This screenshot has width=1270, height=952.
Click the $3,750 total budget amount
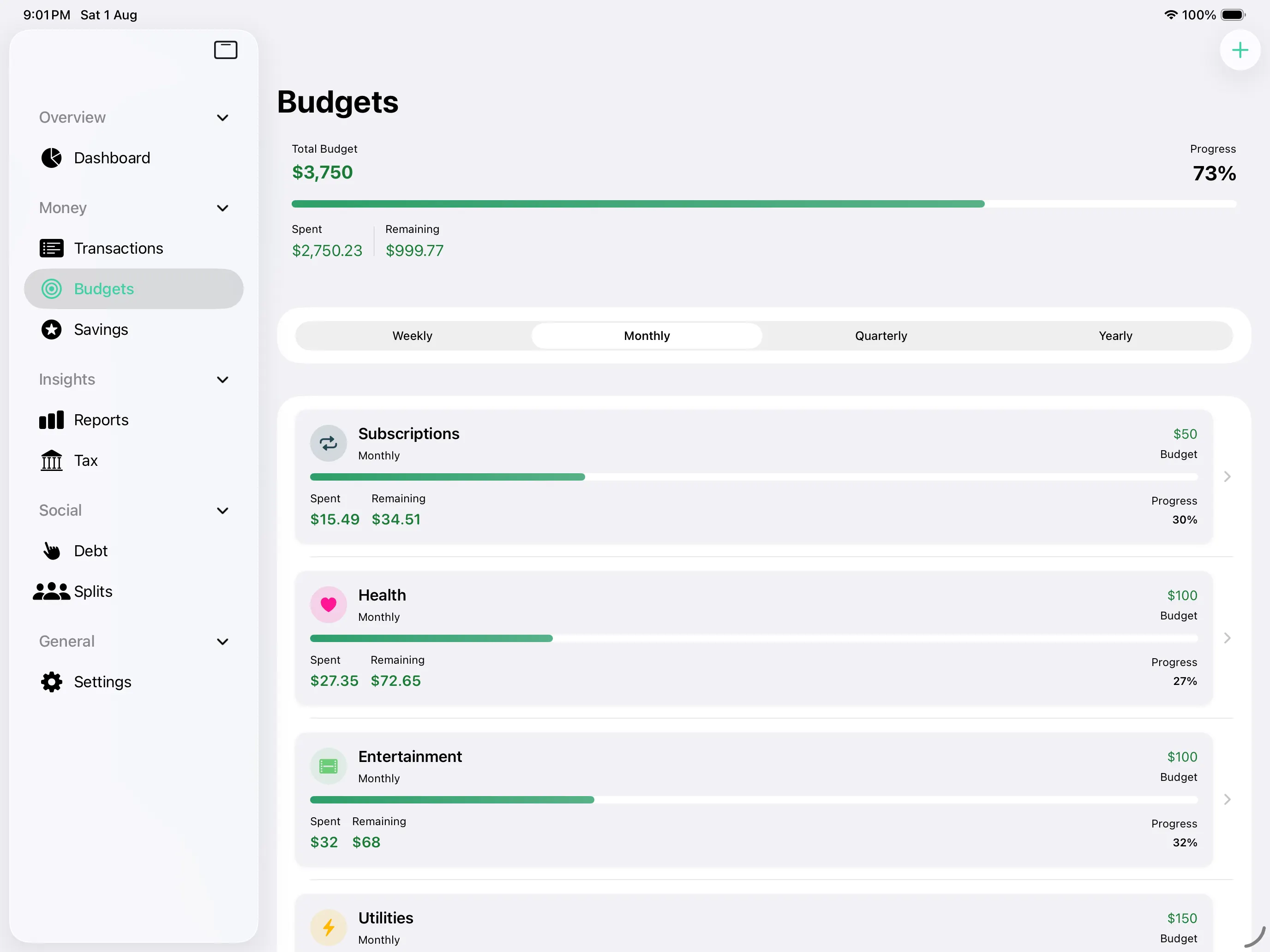pyautogui.click(x=322, y=172)
